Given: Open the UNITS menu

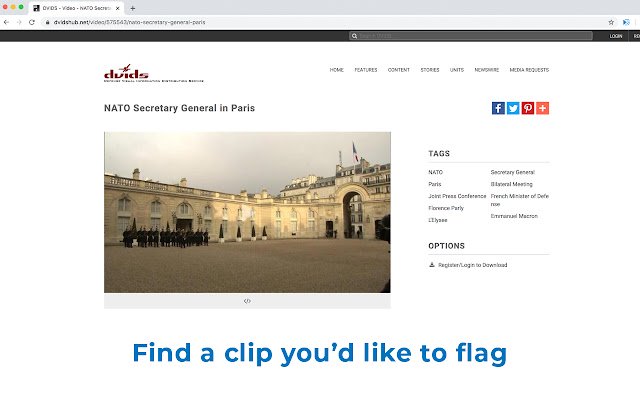Looking at the screenshot, I should point(457,70).
